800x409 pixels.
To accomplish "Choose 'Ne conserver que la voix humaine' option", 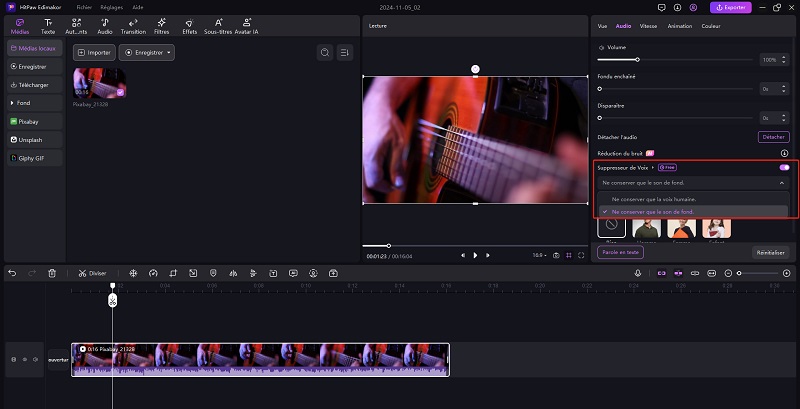I will 655,199.
